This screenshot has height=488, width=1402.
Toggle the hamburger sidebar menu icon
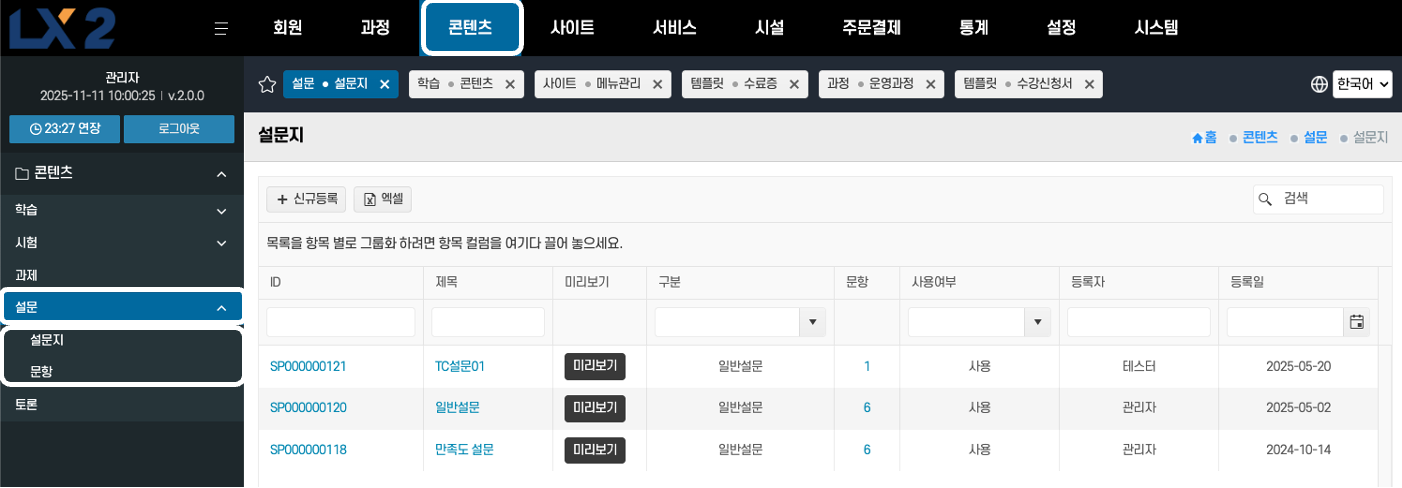click(x=222, y=28)
